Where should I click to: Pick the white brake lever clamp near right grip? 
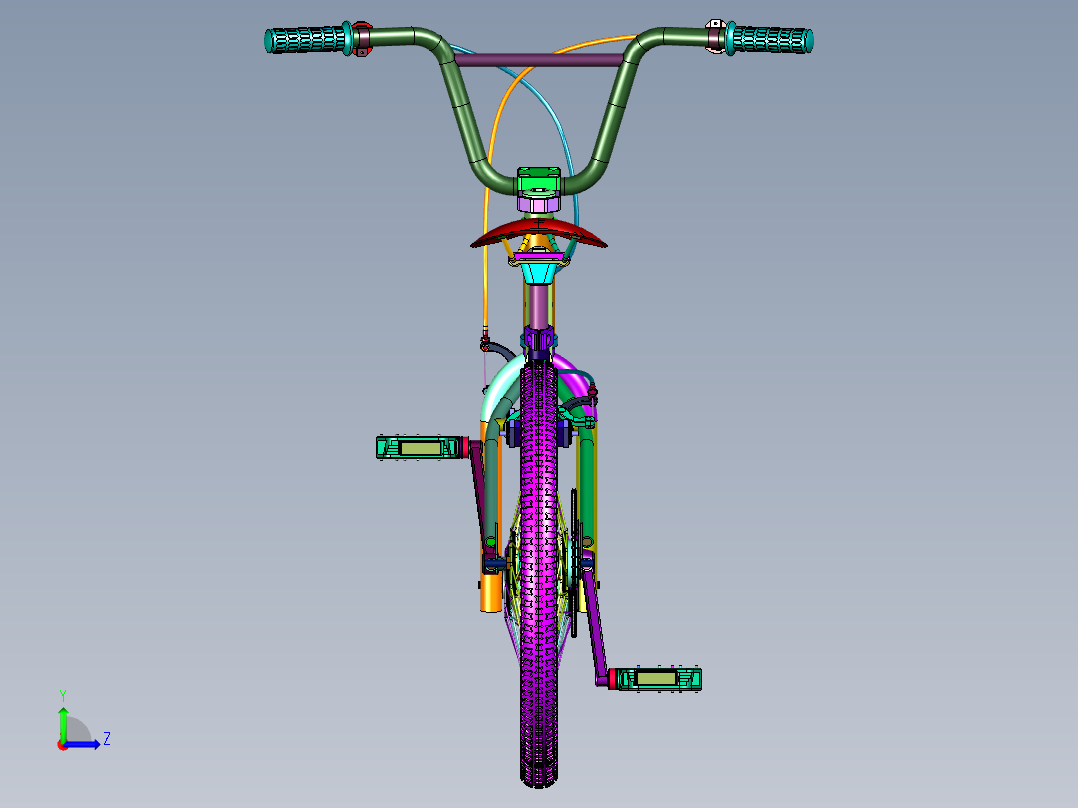[716, 37]
